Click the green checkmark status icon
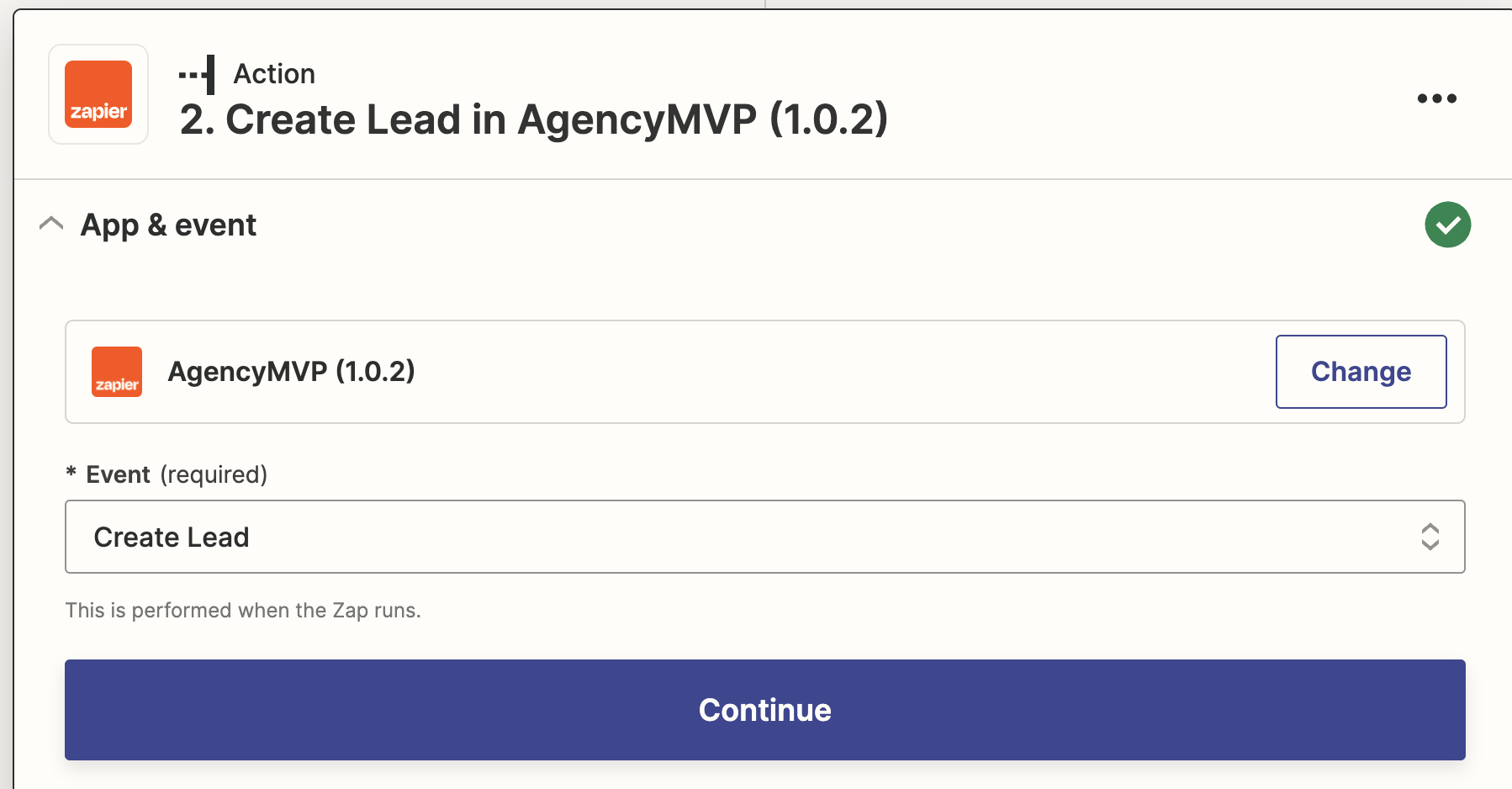1512x789 pixels. [1447, 225]
